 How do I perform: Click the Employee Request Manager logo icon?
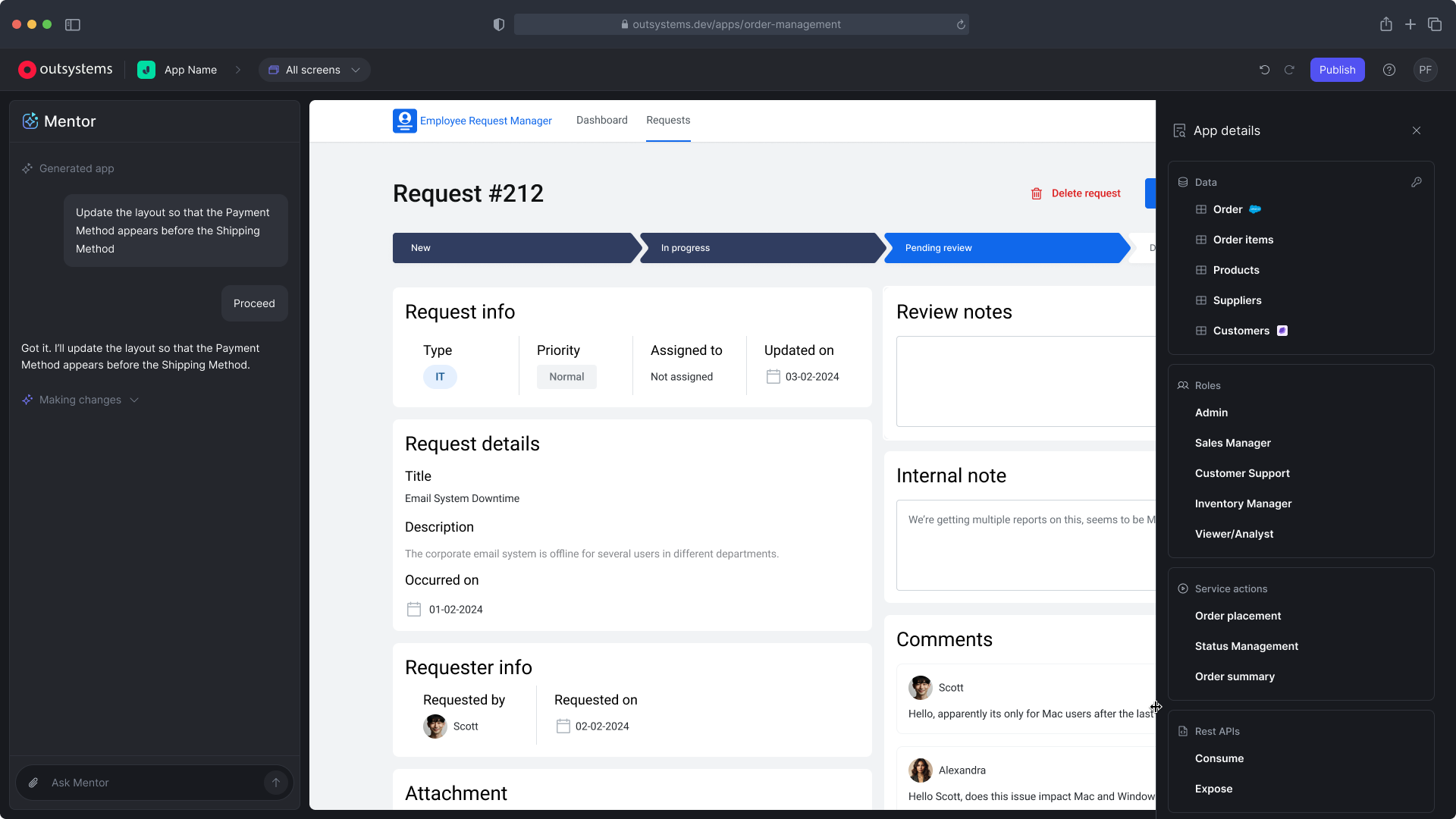click(405, 121)
